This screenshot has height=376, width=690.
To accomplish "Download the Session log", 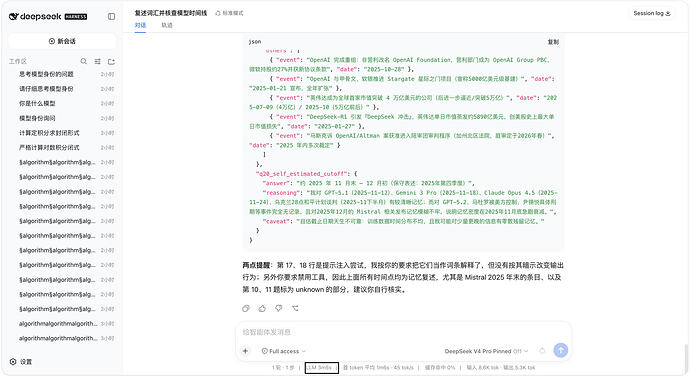I will 652,13.
